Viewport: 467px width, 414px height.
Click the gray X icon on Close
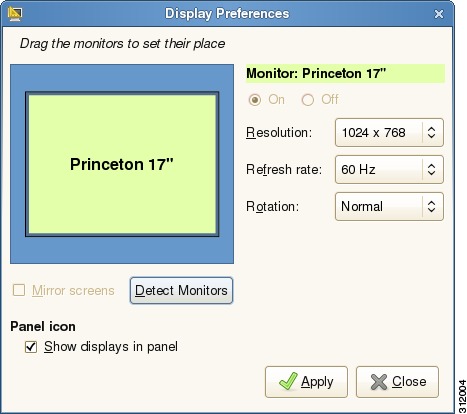pos(379,382)
